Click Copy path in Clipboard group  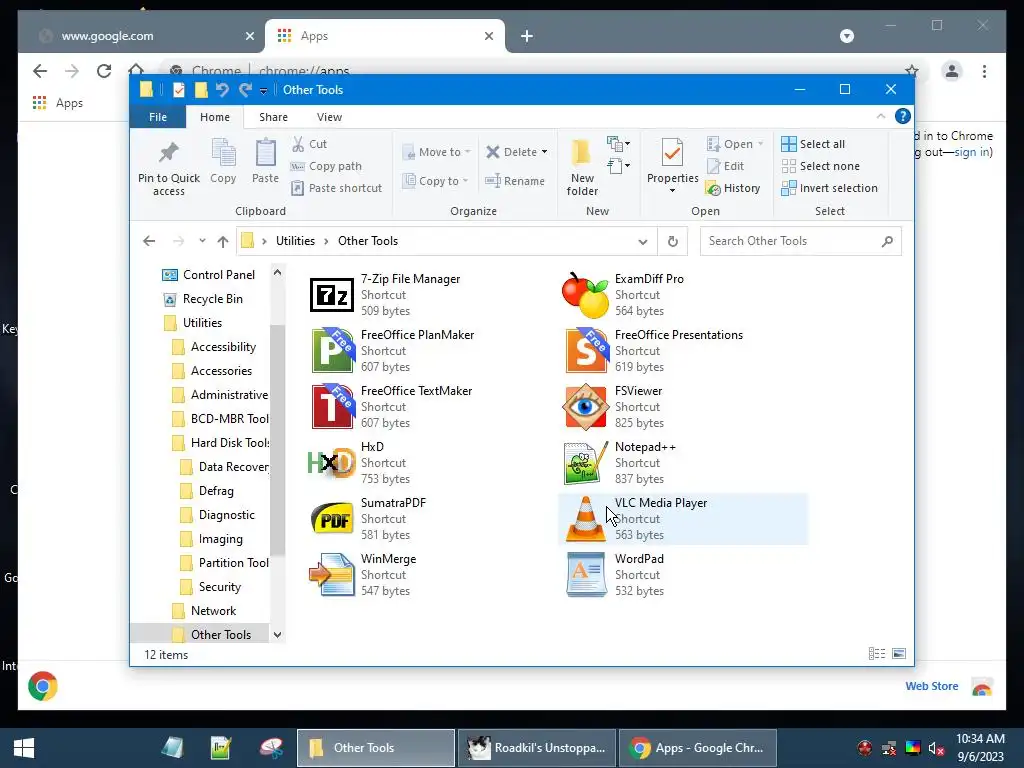pyautogui.click(x=327, y=166)
